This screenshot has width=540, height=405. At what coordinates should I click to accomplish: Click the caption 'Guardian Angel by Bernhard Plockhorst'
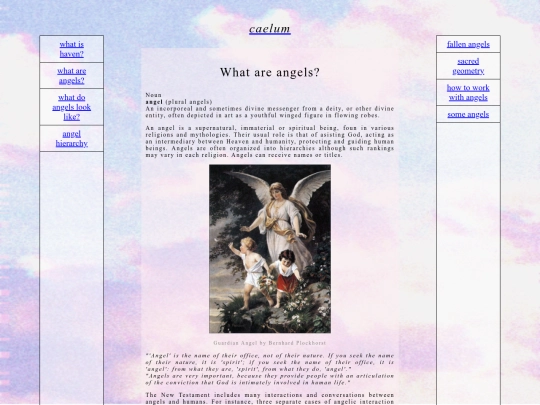(270, 343)
